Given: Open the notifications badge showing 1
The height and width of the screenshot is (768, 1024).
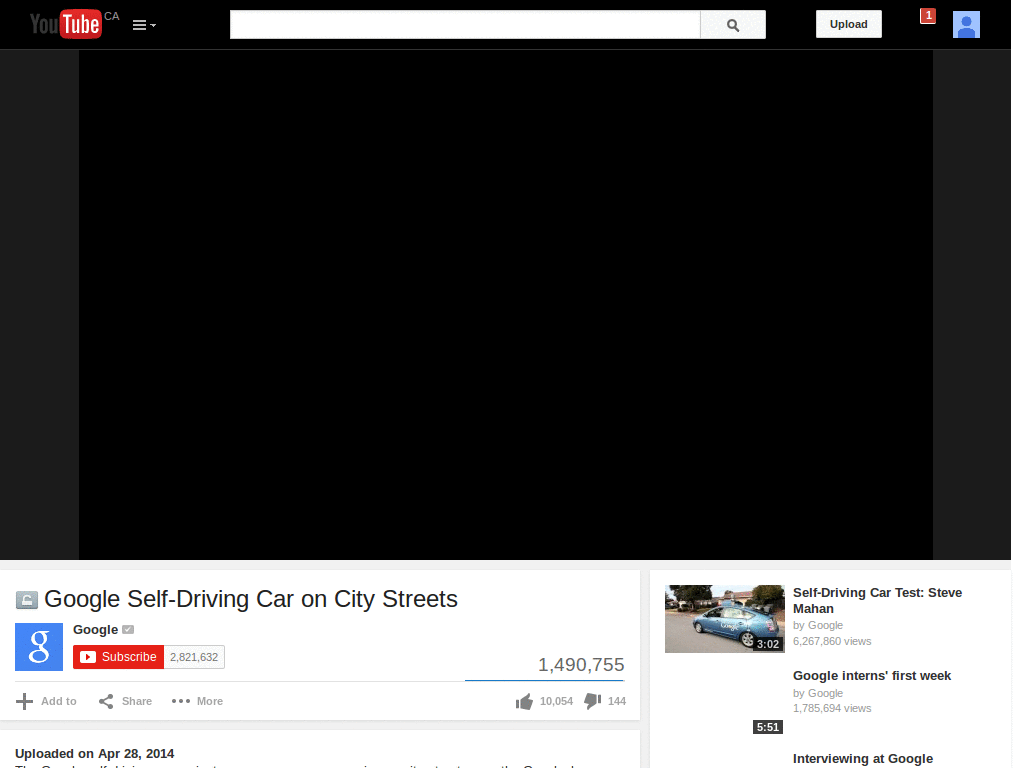Looking at the screenshot, I should click(x=927, y=15).
